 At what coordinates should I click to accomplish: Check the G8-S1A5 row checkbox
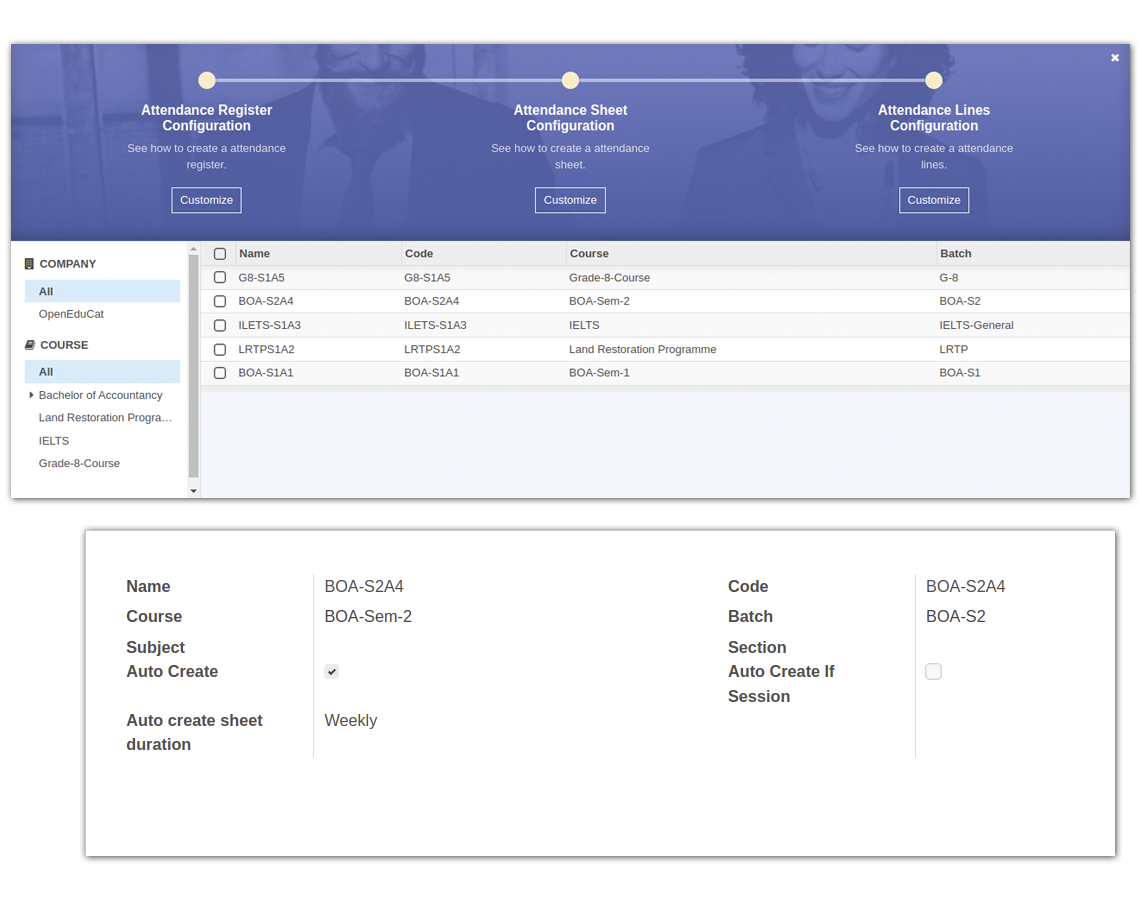pos(220,277)
